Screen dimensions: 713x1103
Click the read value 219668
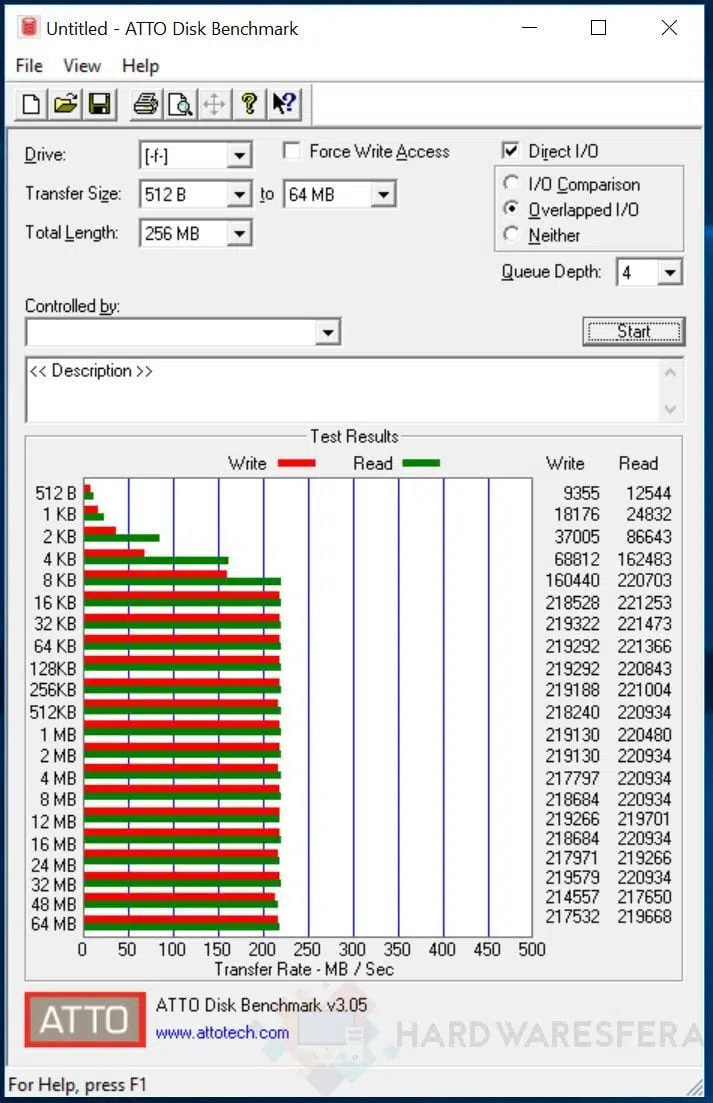pos(644,917)
